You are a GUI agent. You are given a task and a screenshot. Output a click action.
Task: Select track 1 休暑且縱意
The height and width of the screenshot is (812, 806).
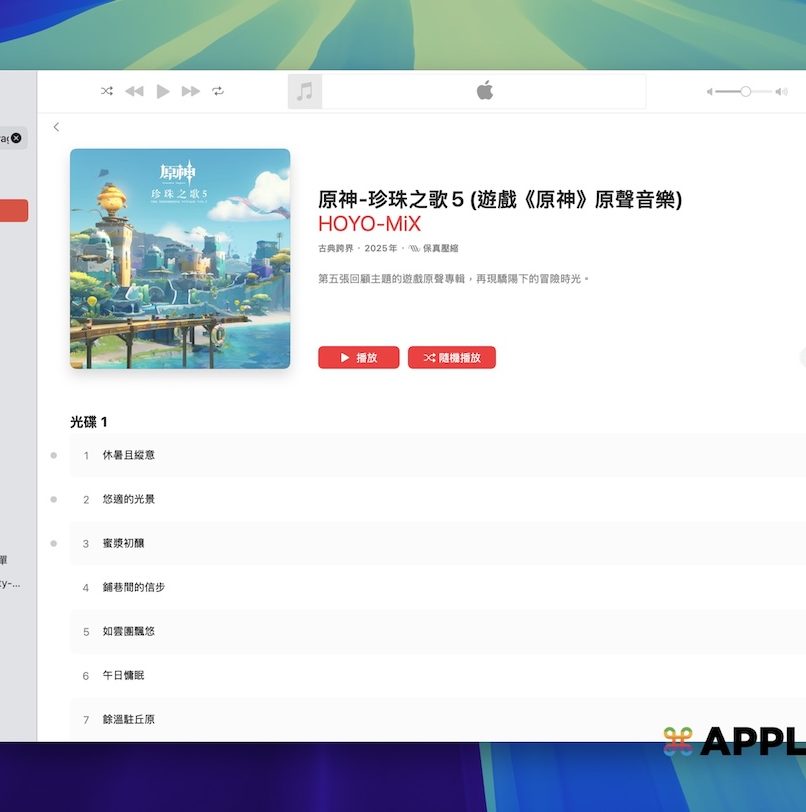[x=128, y=455]
